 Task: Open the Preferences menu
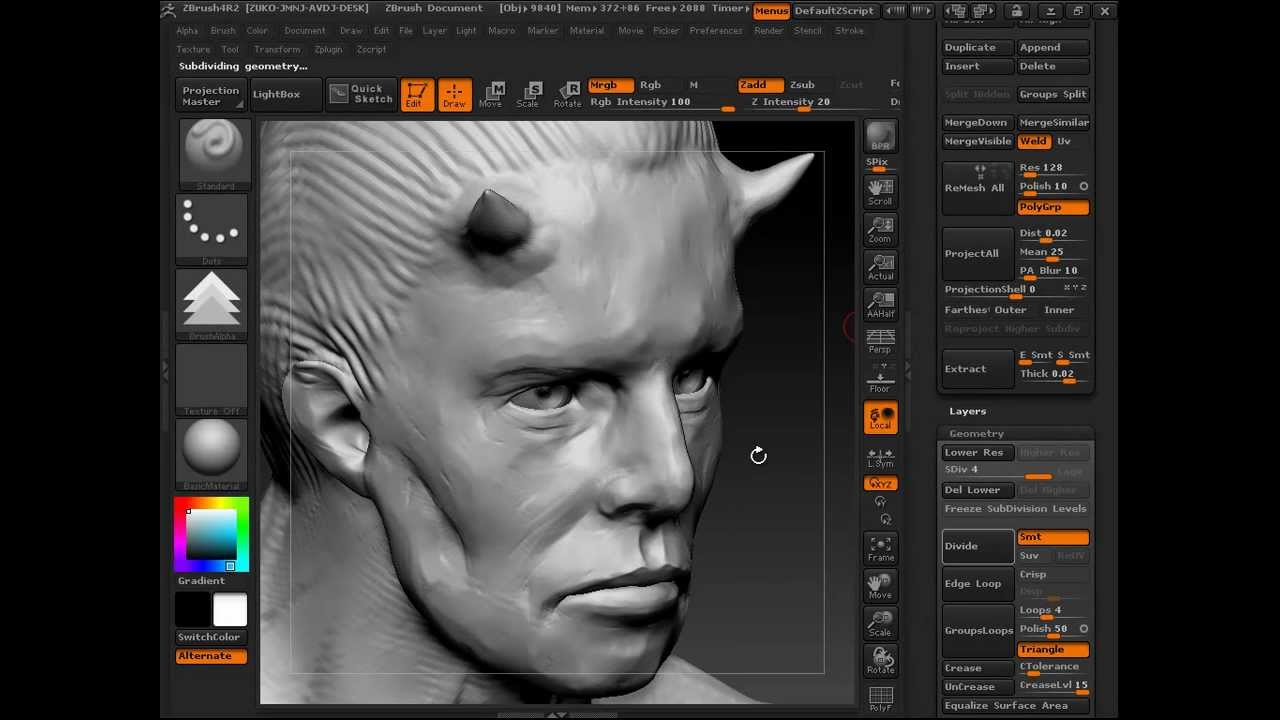(716, 31)
